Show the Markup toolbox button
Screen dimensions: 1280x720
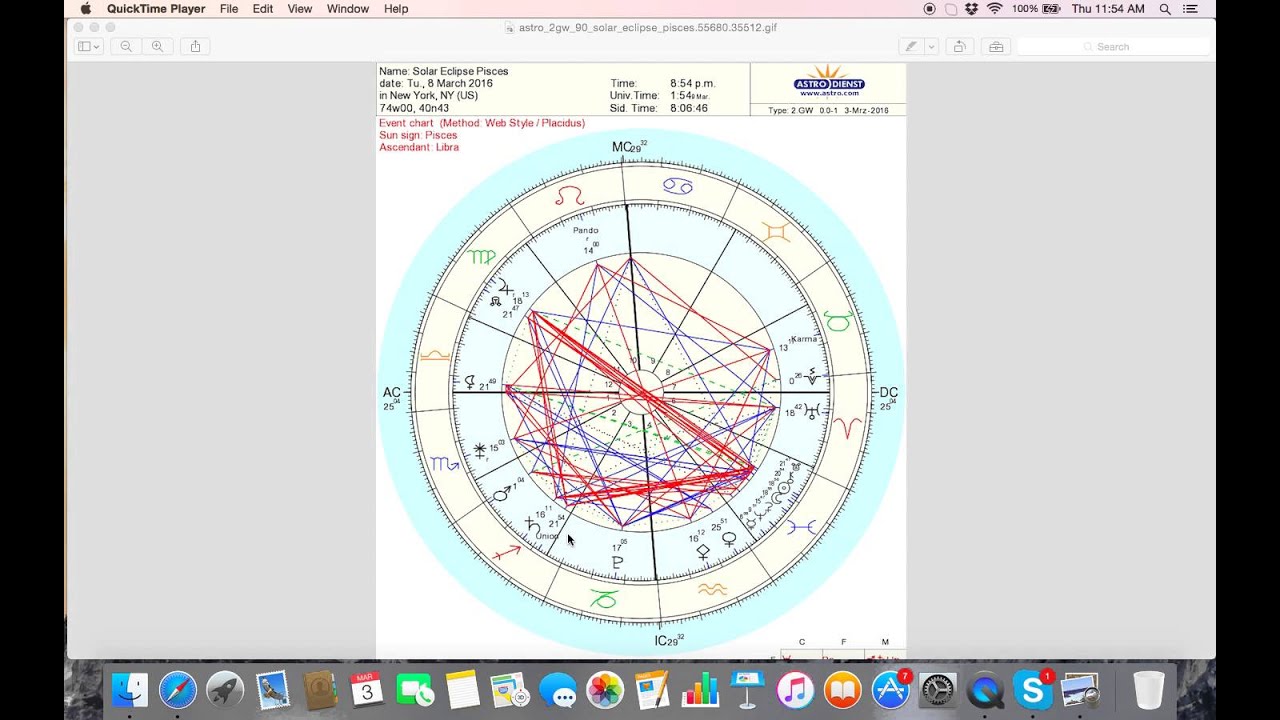[x=995, y=46]
